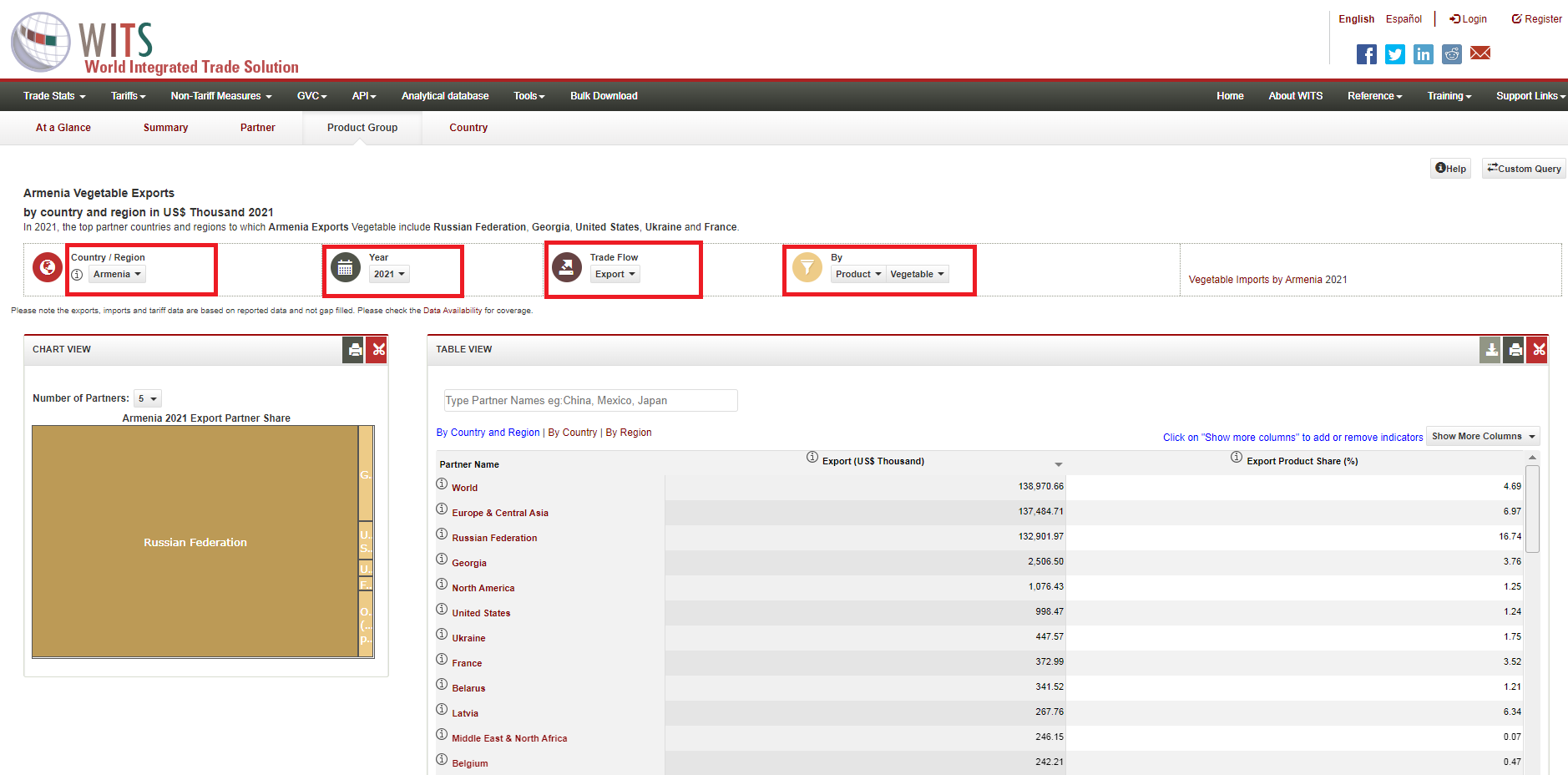Switch to the Partner tab

[x=257, y=128]
